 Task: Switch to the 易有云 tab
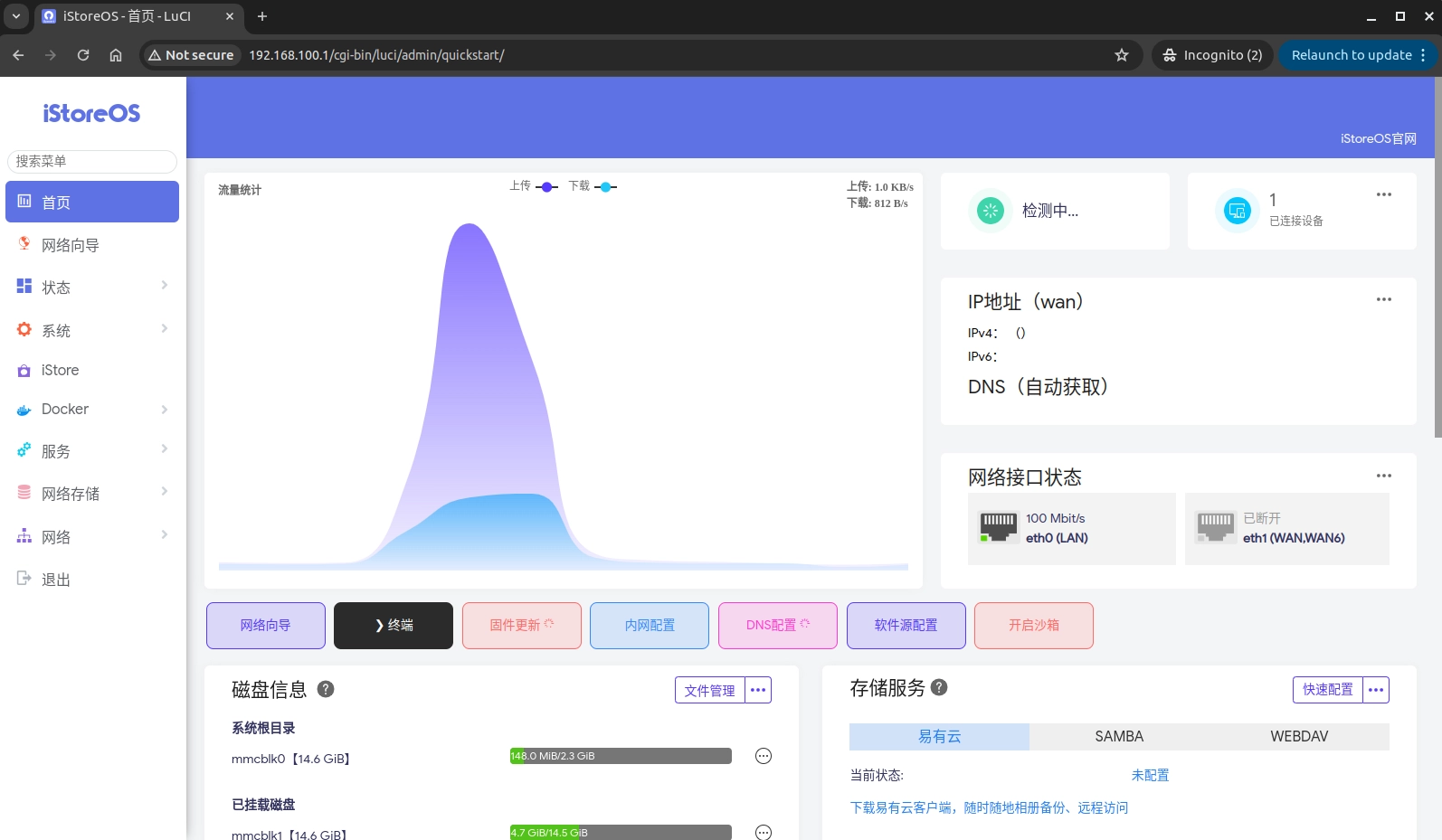click(939, 737)
